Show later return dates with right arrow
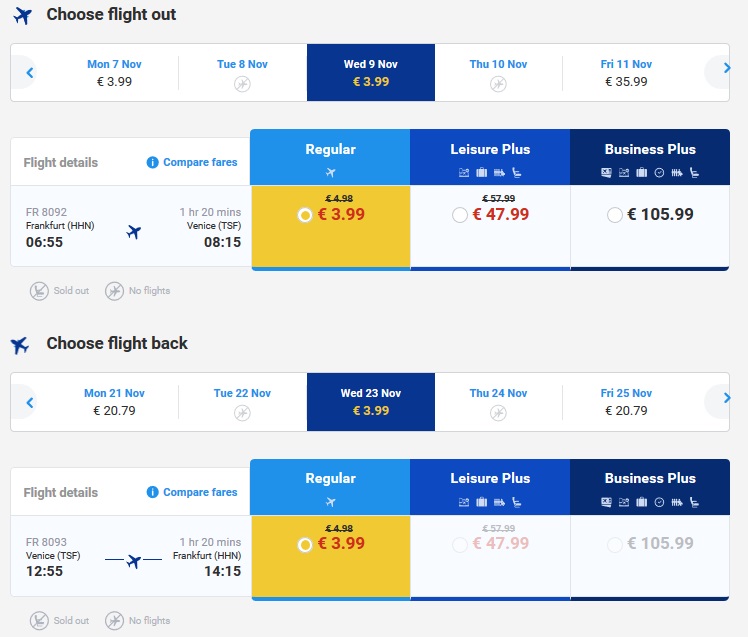The height and width of the screenshot is (637, 748). [724, 402]
